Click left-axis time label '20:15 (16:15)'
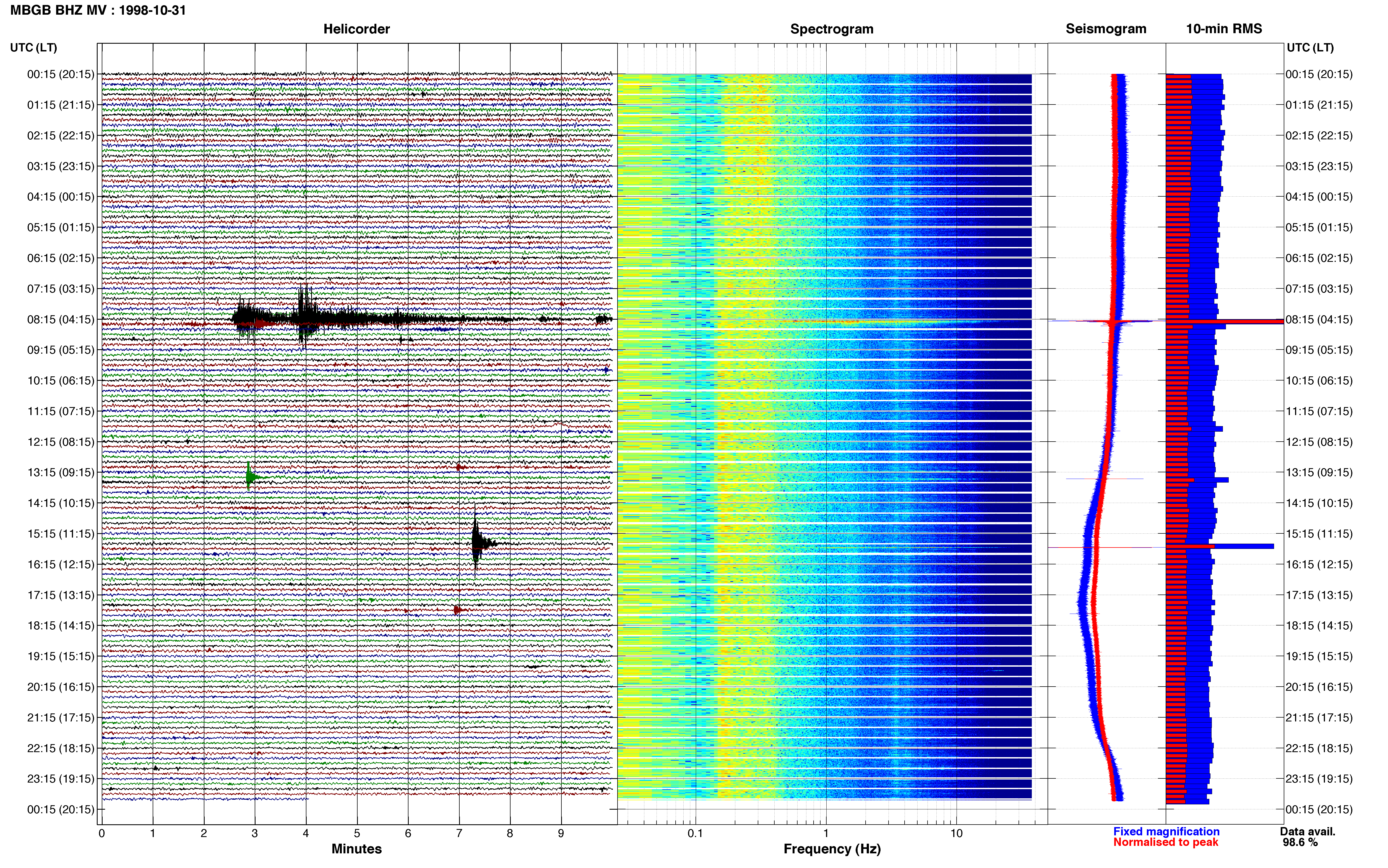This screenshot has width=1388, height=868. (x=60, y=687)
